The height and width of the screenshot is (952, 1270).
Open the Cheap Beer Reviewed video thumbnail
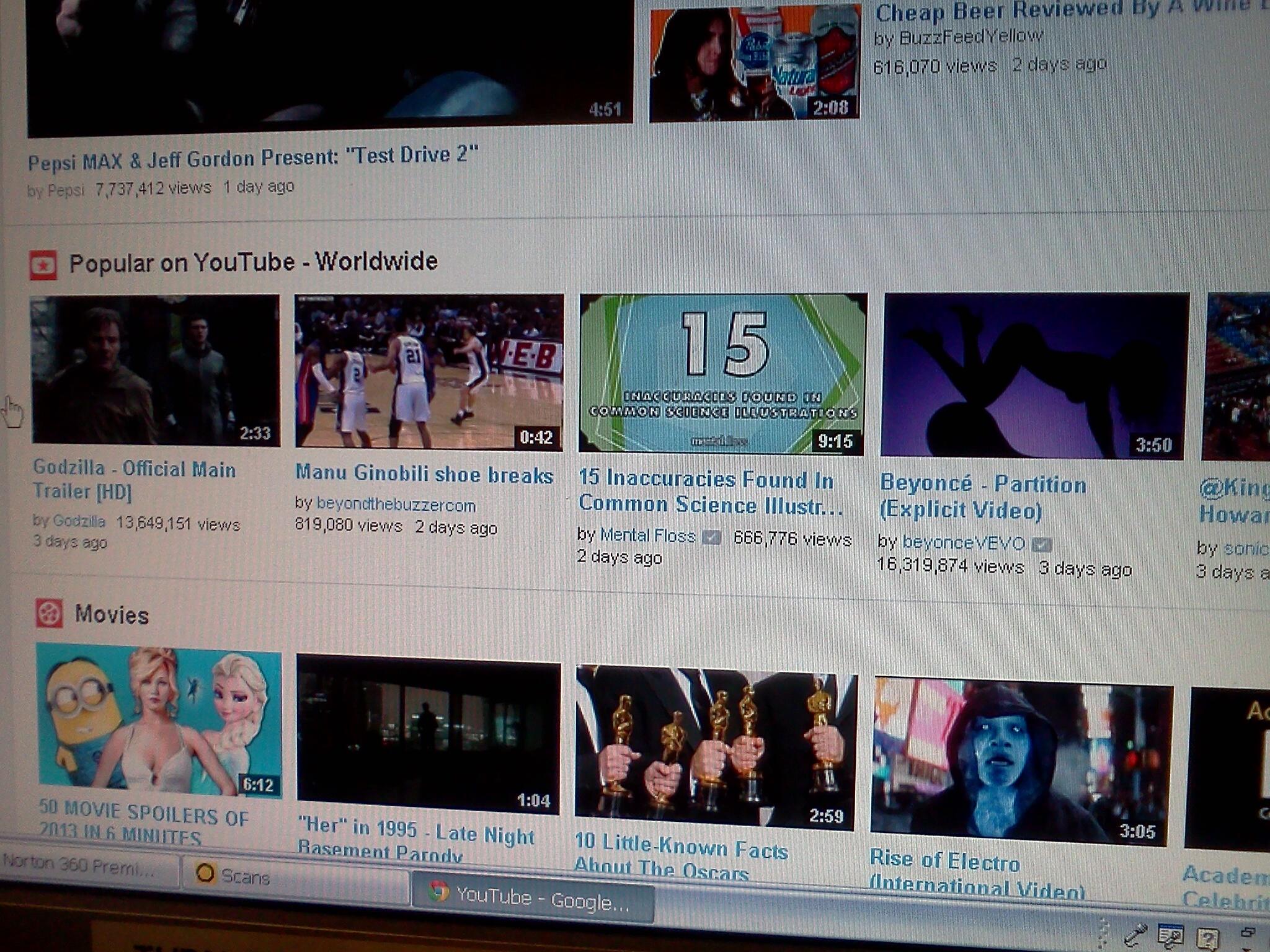[755, 62]
